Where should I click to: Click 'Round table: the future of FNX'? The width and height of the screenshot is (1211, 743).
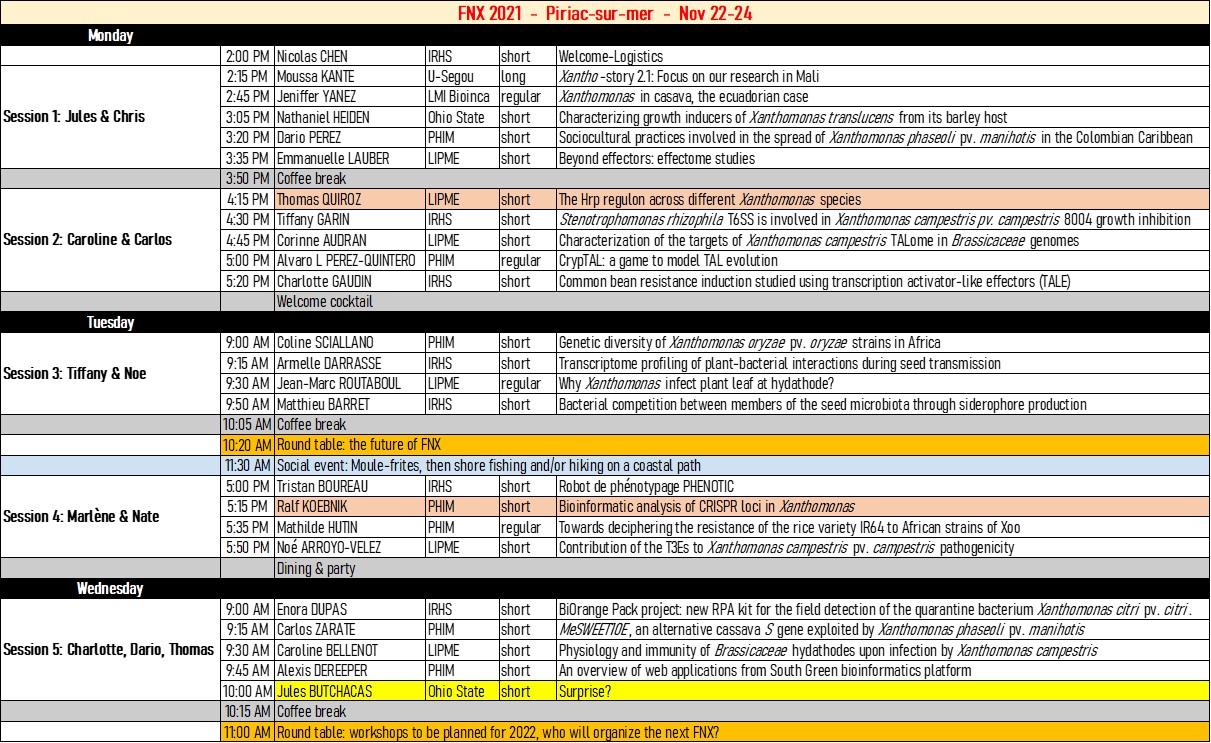coord(741,446)
